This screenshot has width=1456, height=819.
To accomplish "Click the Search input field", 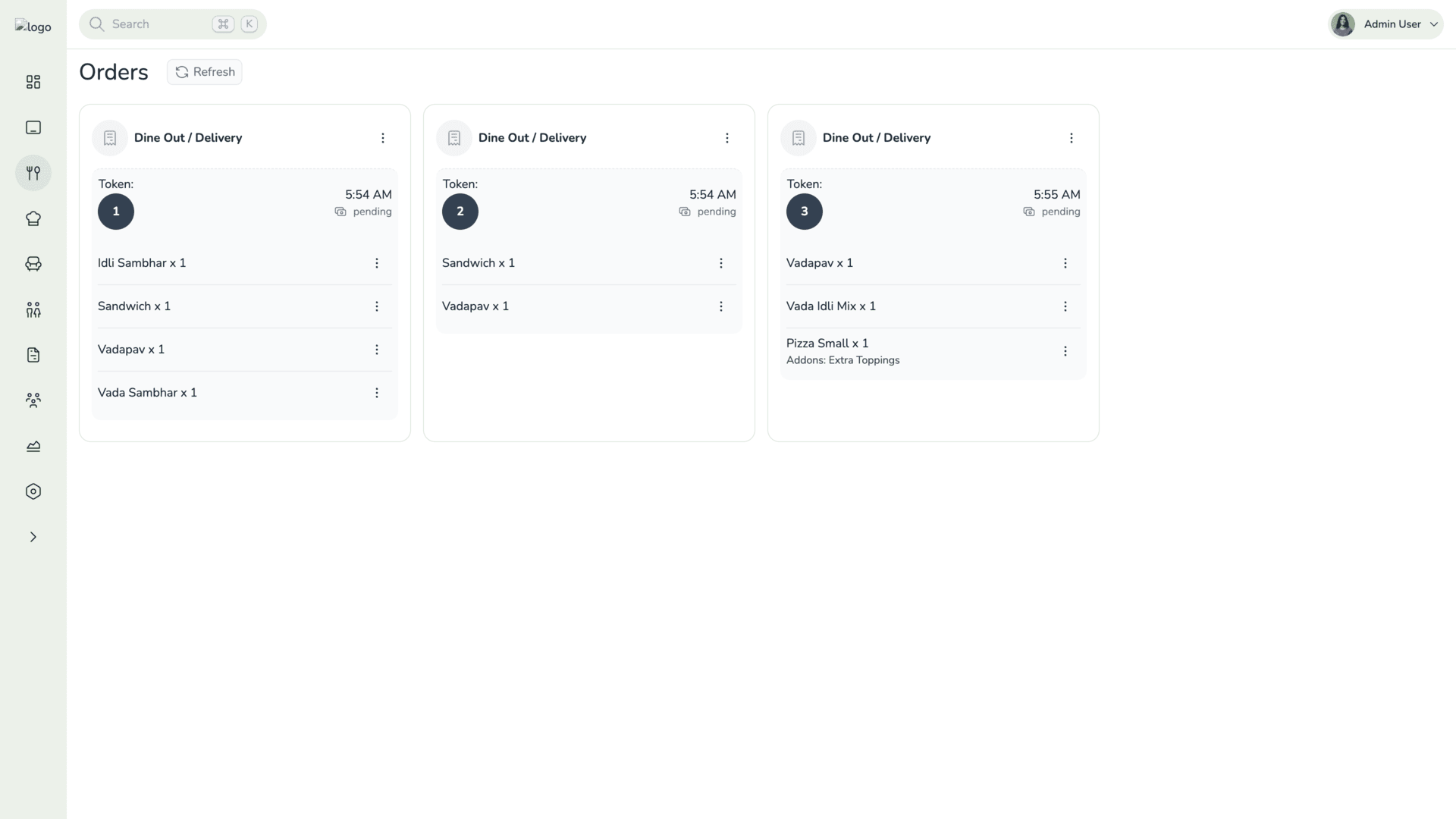I will point(159,24).
